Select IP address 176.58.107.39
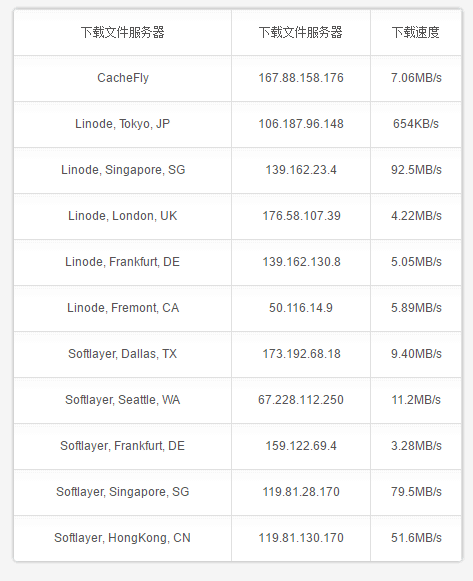This screenshot has width=473, height=581. pos(301,216)
